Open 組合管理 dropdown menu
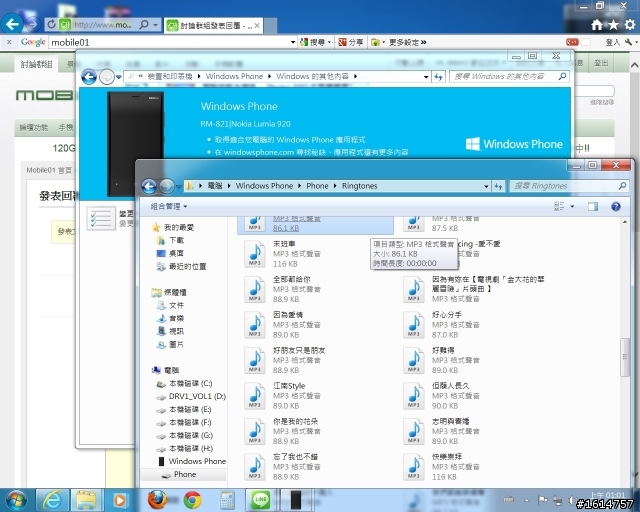The height and width of the screenshot is (512, 640). tap(169, 207)
